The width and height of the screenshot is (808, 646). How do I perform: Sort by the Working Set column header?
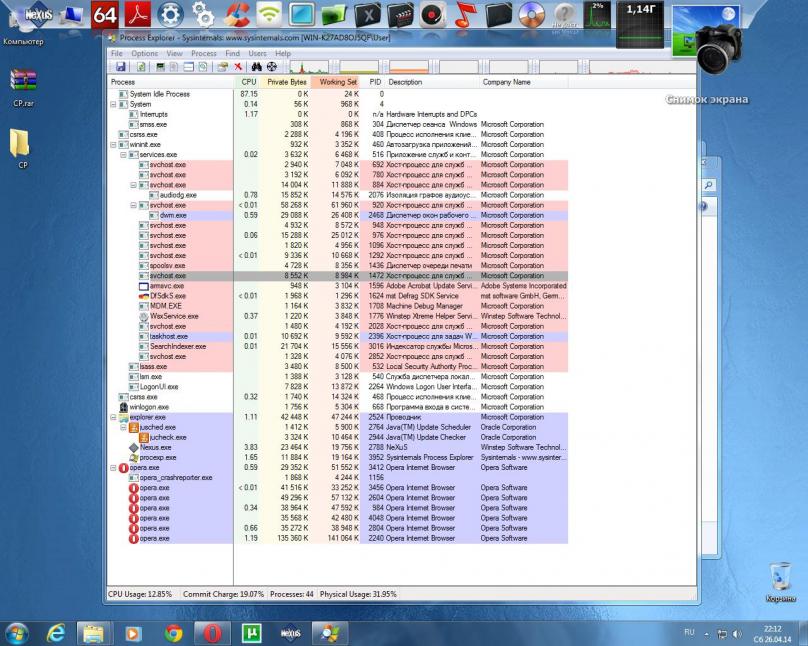click(335, 82)
